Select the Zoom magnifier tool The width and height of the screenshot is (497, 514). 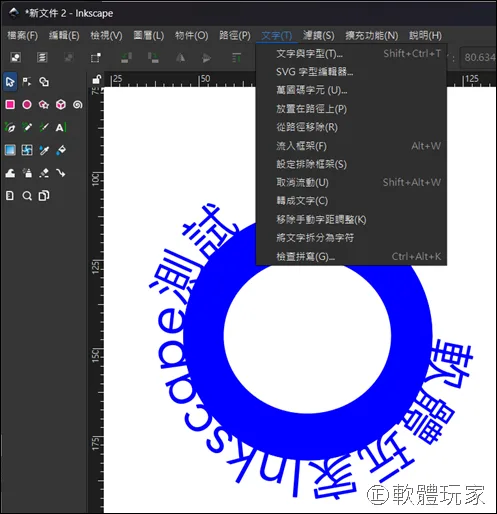point(27,196)
